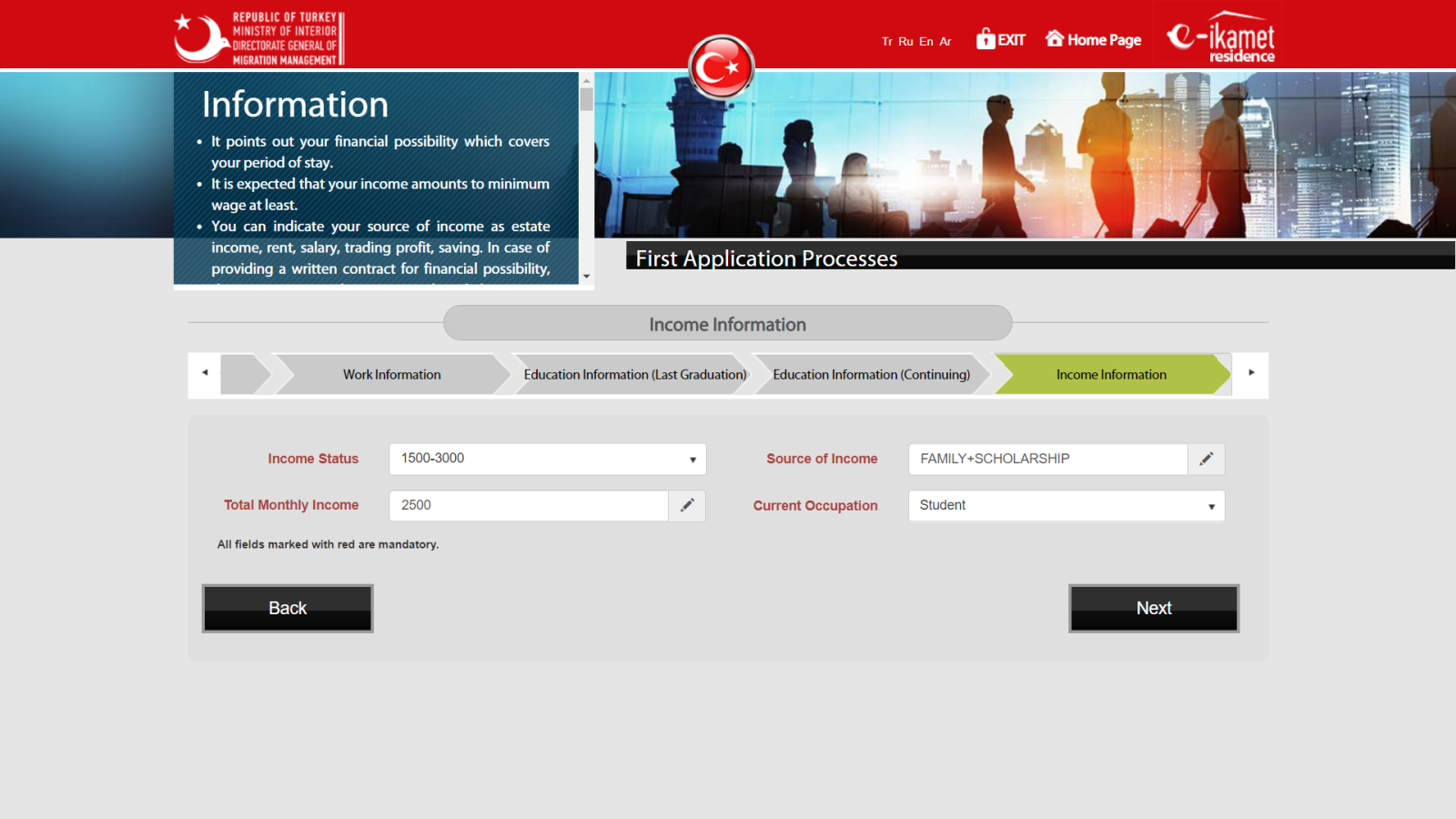Switch language to Russian (Ru)
The height and width of the screenshot is (819, 1456).
point(905,42)
